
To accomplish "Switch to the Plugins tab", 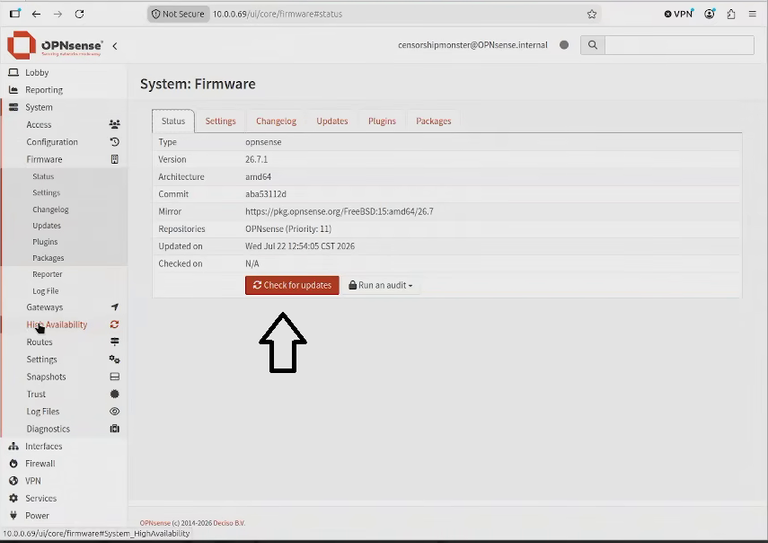I will 382,121.
